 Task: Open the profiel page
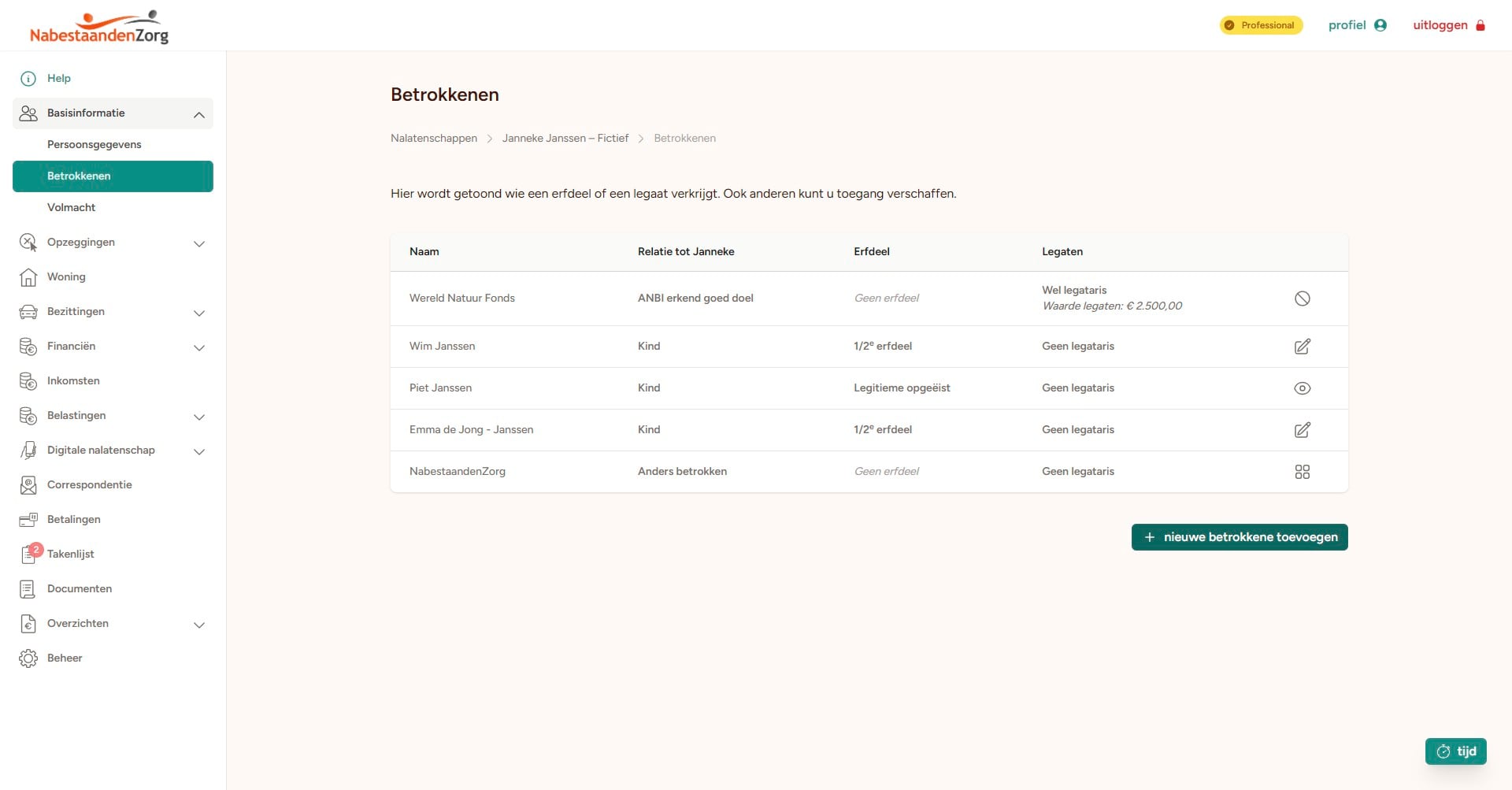pyautogui.click(x=1357, y=25)
